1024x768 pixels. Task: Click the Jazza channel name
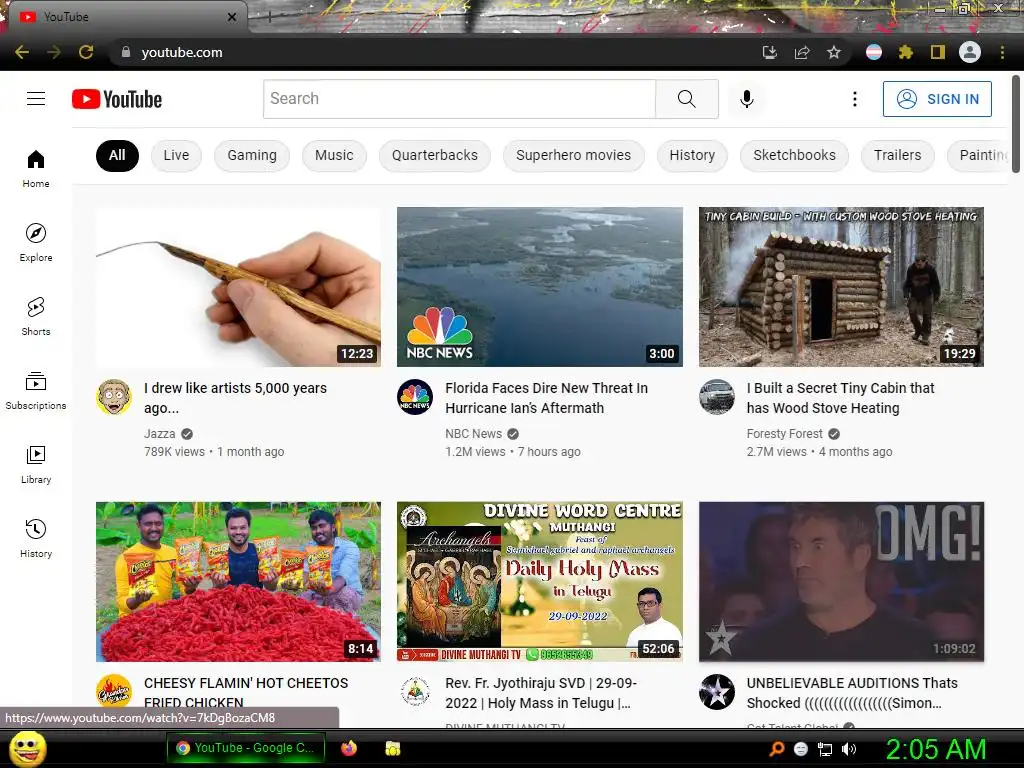pyautogui.click(x=159, y=434)
